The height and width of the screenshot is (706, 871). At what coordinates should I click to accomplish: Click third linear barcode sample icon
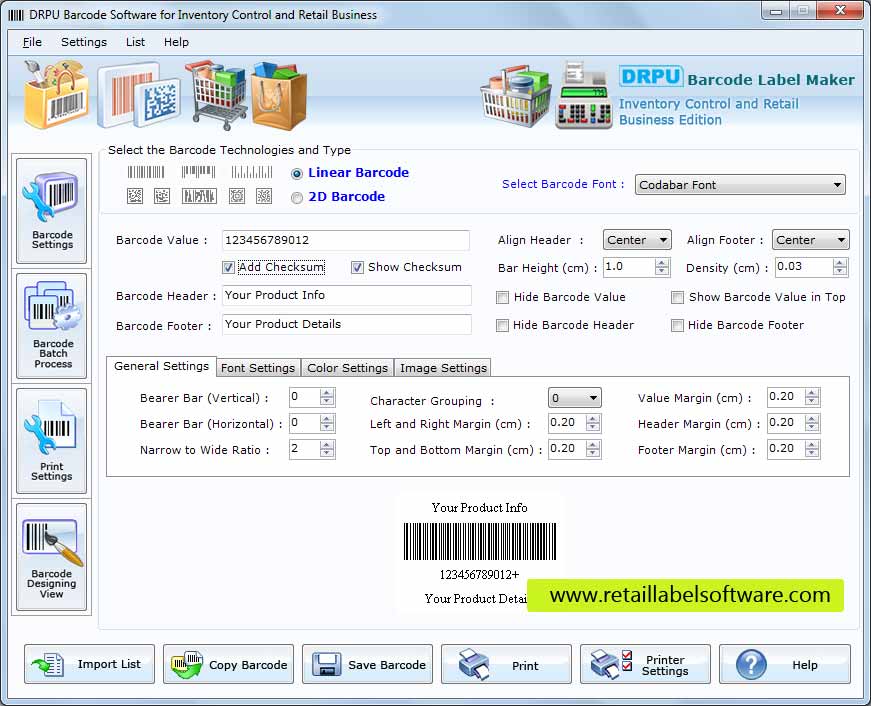252,172
